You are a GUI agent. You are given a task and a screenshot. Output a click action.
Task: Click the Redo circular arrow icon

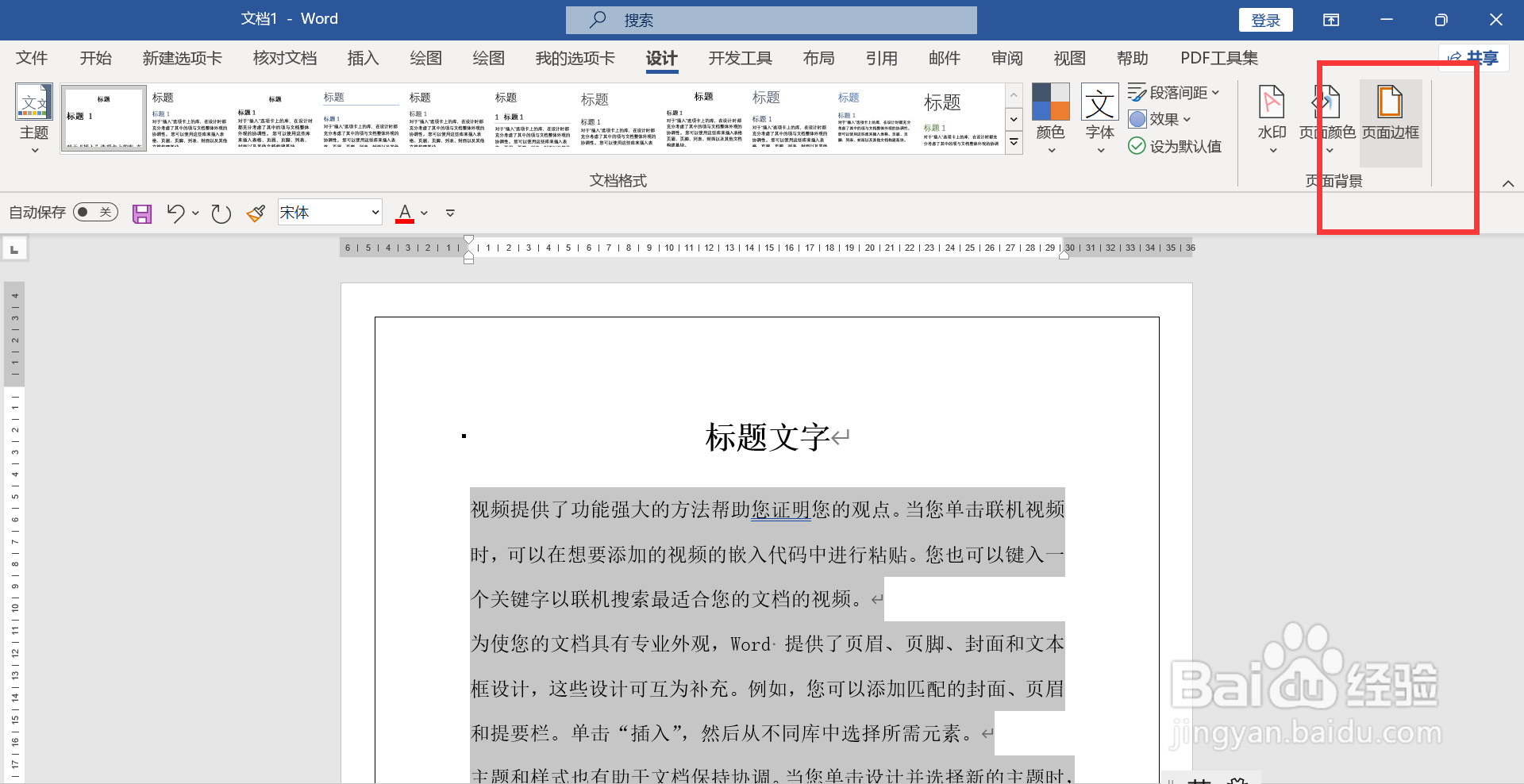[221, 213]
